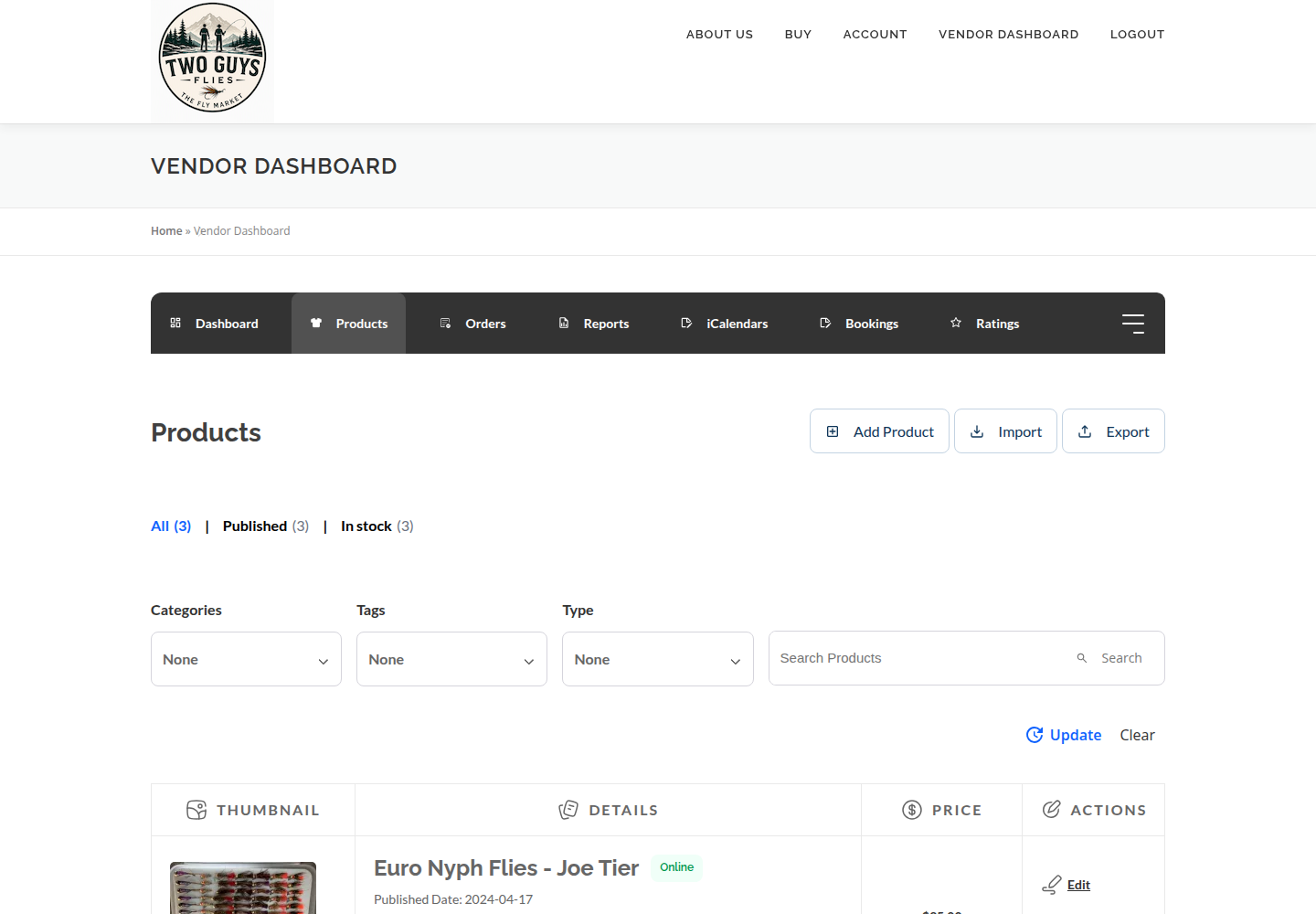Filter by Published (3) products
Image resolution: width=1316 pixels, height=914 pixels.
(x=266, y=526)
